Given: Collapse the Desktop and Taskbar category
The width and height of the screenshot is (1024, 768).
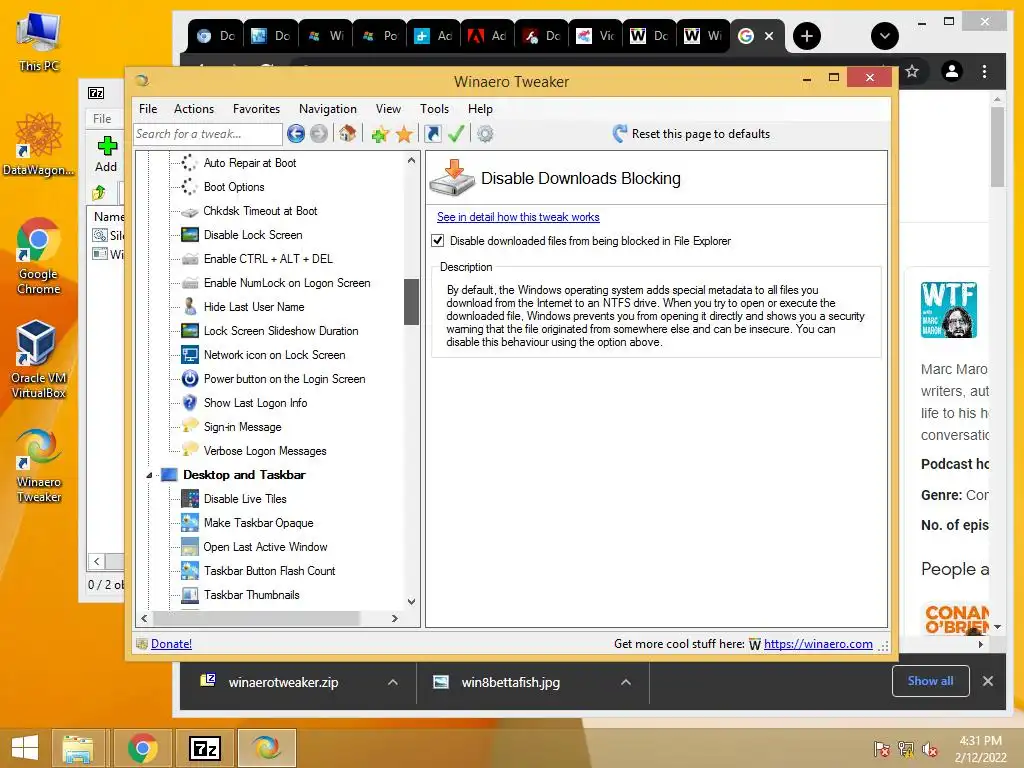Looking at the screenshot, I should (x=149, y=475).
